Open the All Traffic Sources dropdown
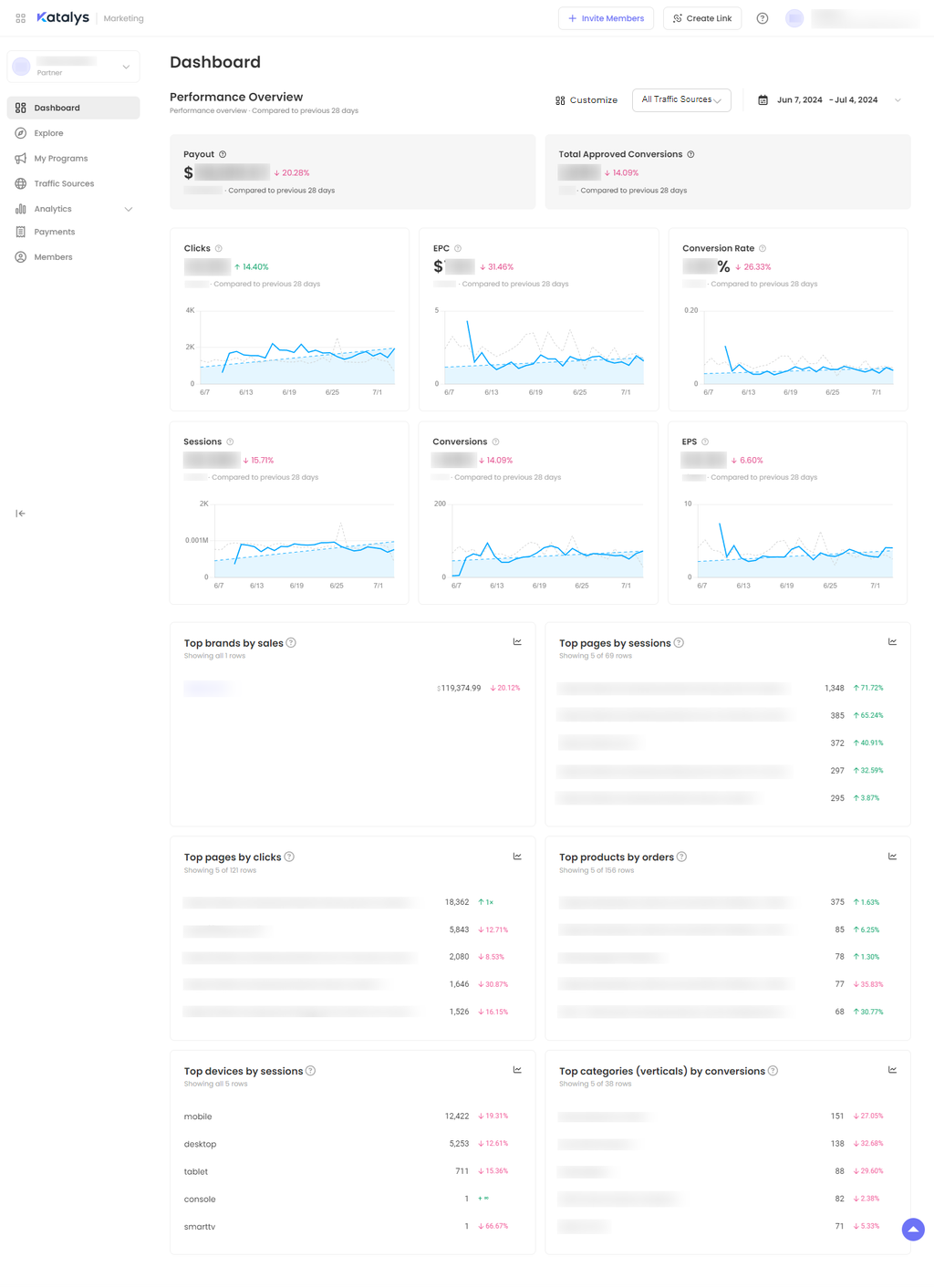The height and width of the screenshot is (1288, 934). (x=681, y=99)
